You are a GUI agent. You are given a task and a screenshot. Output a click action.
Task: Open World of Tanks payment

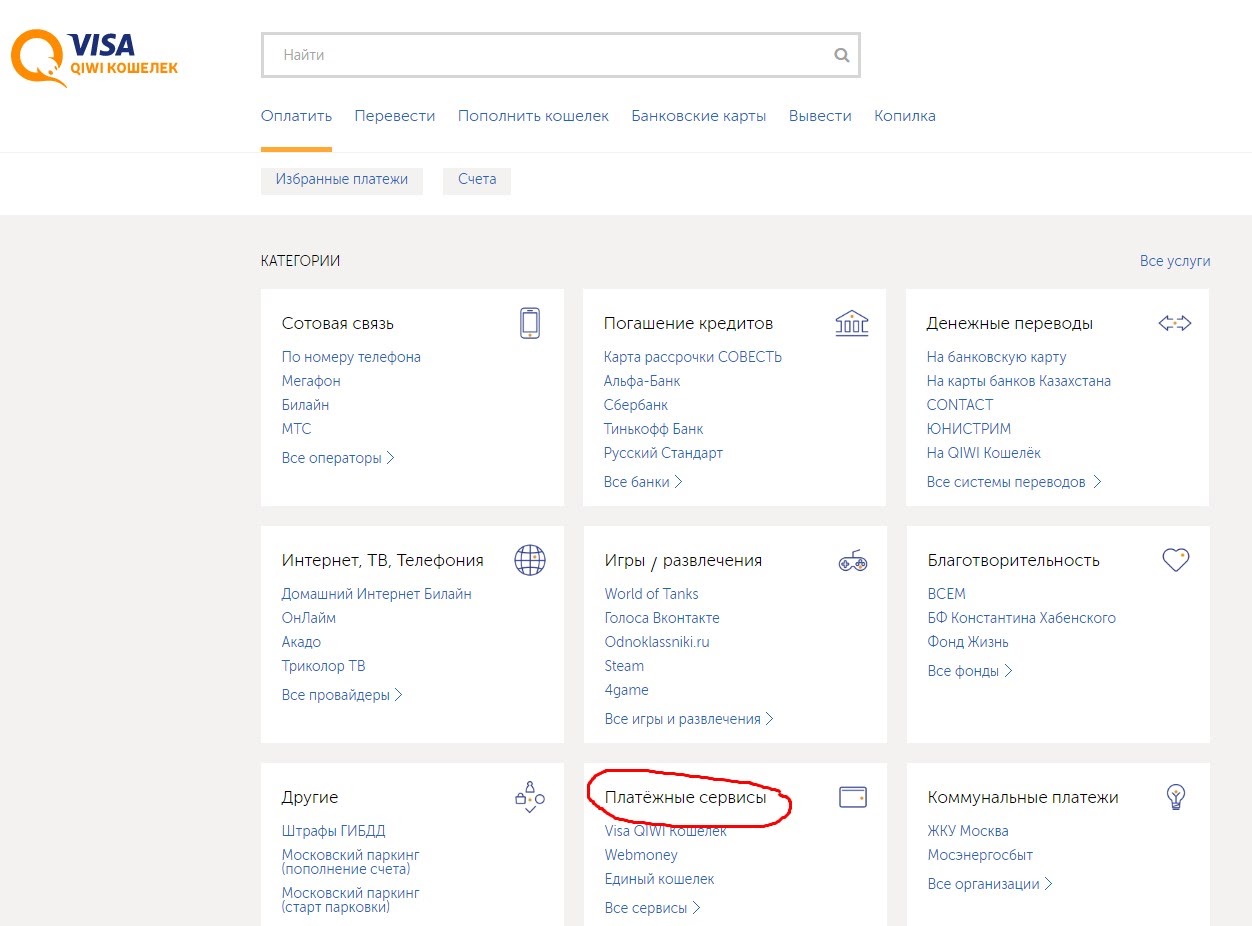(x=652, y=594)
